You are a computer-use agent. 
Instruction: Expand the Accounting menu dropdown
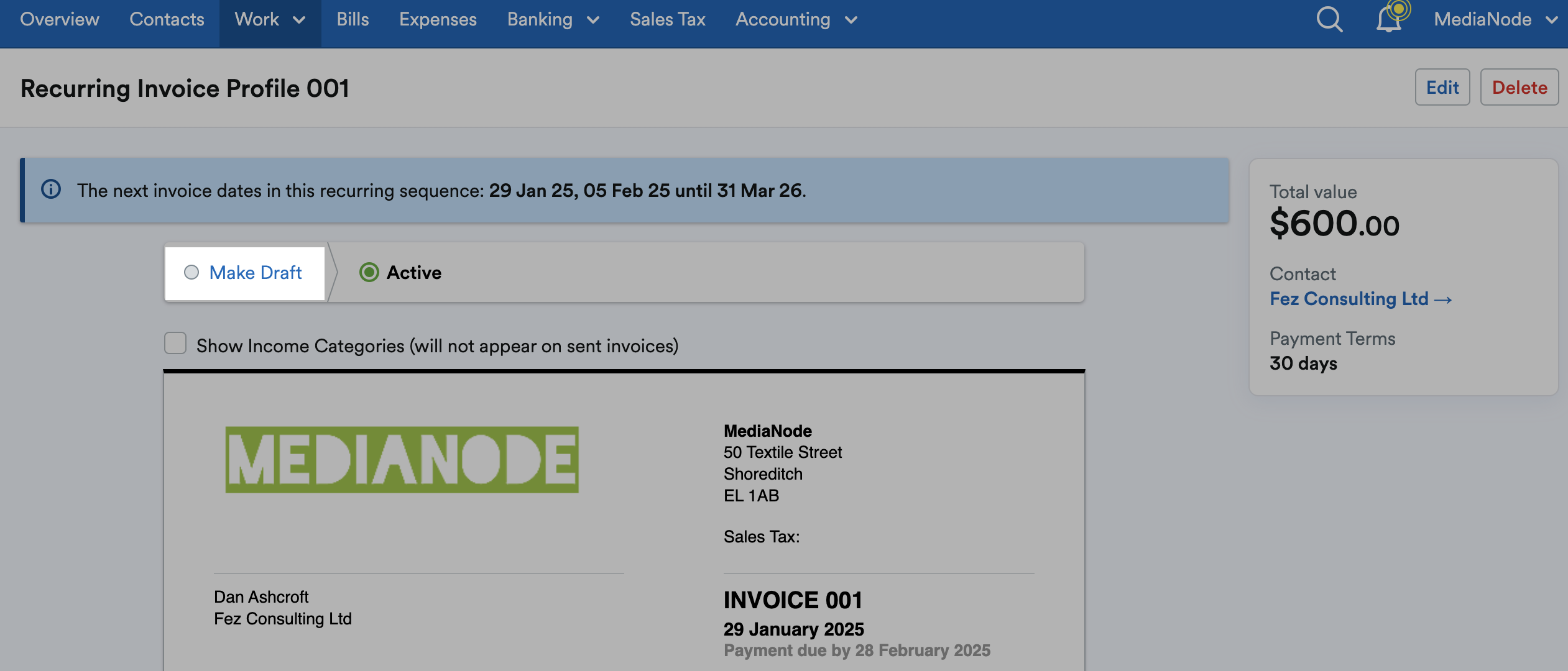click(x=797, y=19)
